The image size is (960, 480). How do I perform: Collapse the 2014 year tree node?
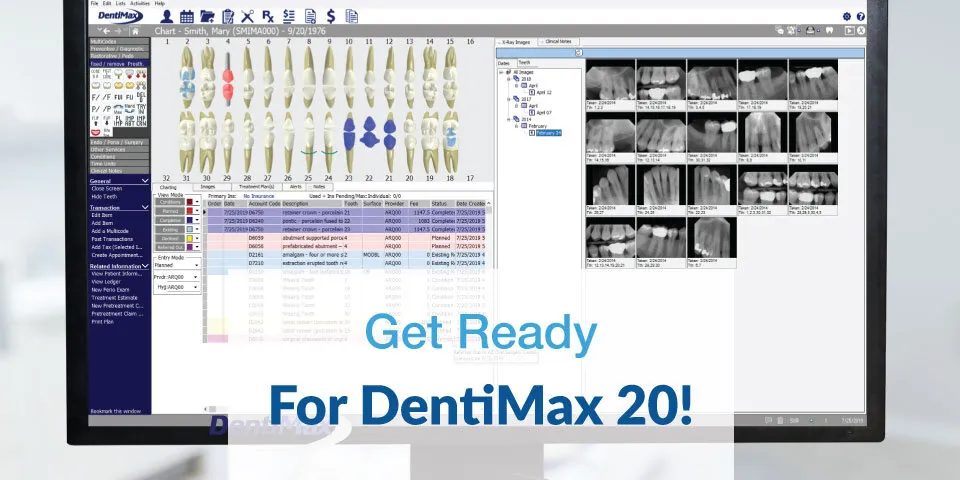pyautogui.click(x=509, y=119)
